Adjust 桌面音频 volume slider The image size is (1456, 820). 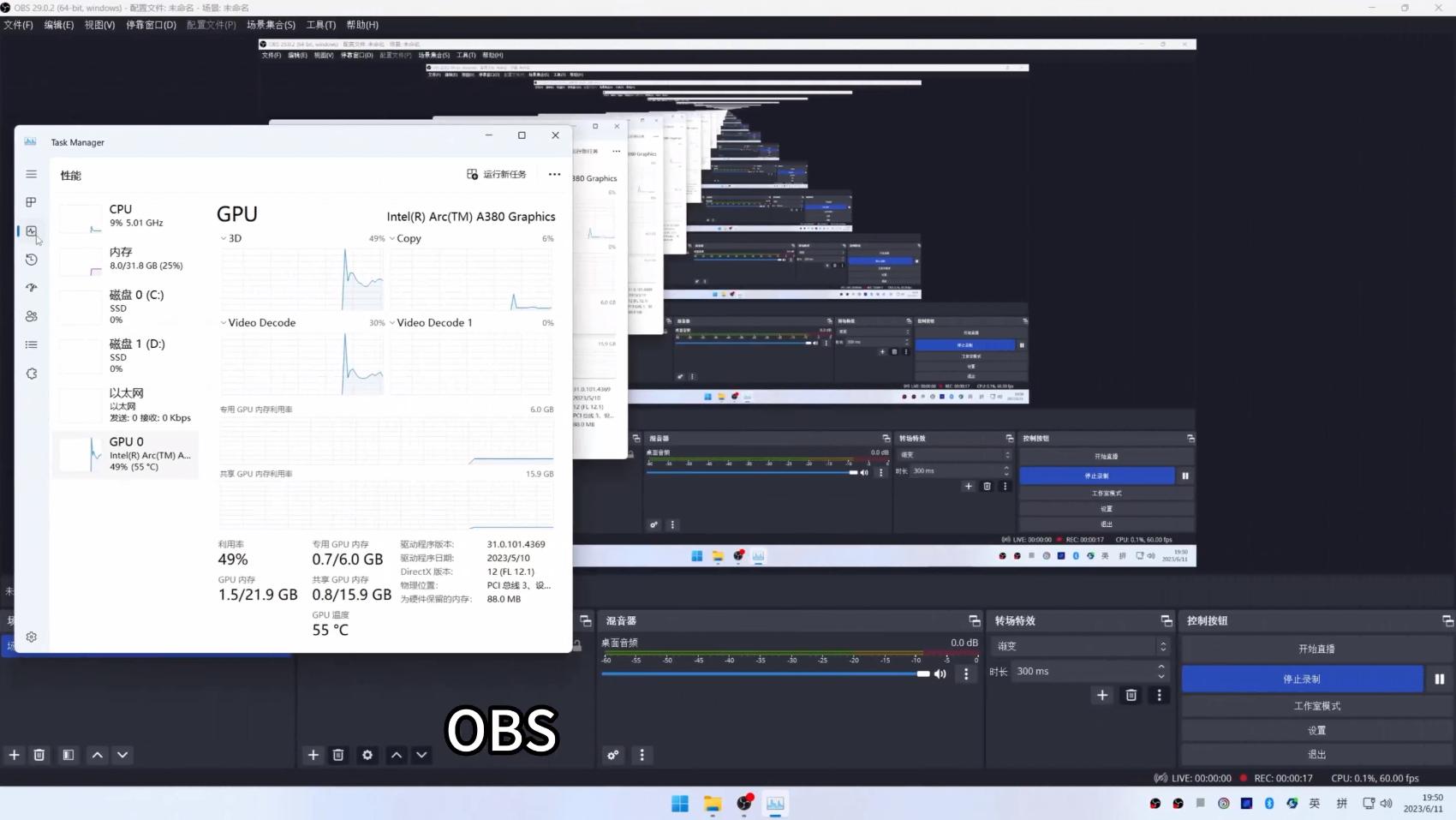click(766, 673)
